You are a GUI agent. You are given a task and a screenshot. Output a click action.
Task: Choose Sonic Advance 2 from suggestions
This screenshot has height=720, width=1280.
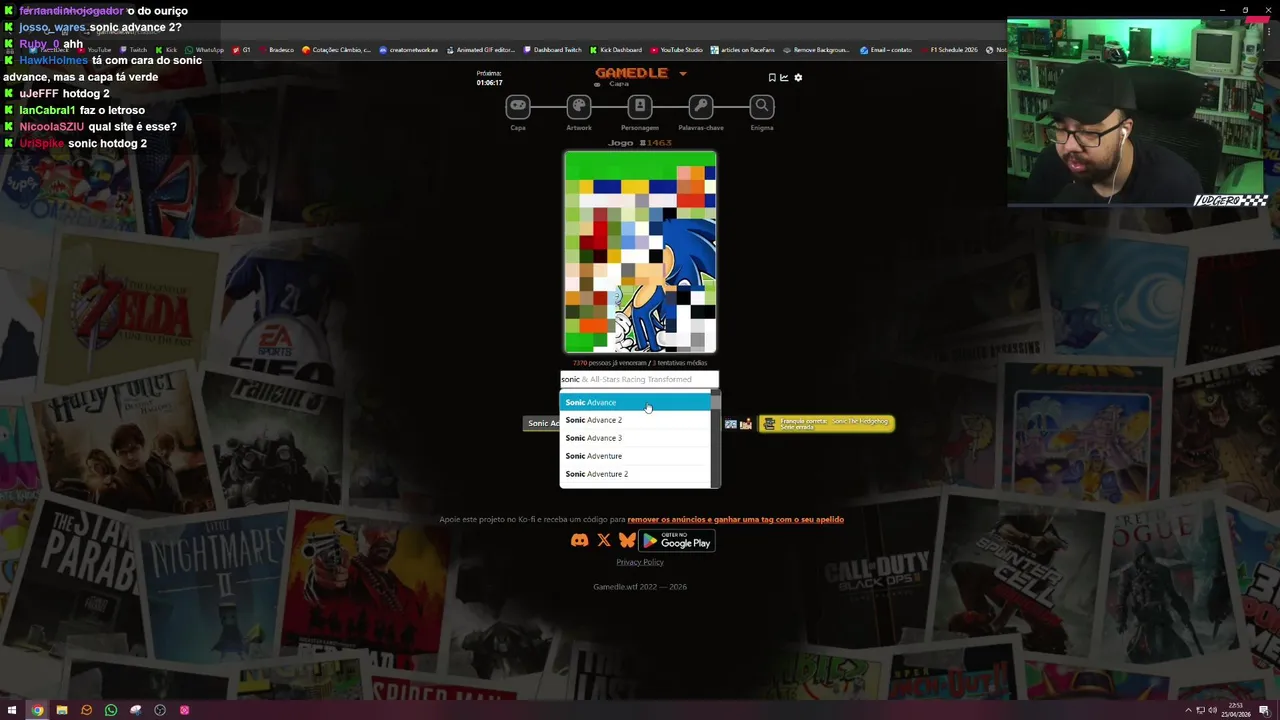coord(635,420)
